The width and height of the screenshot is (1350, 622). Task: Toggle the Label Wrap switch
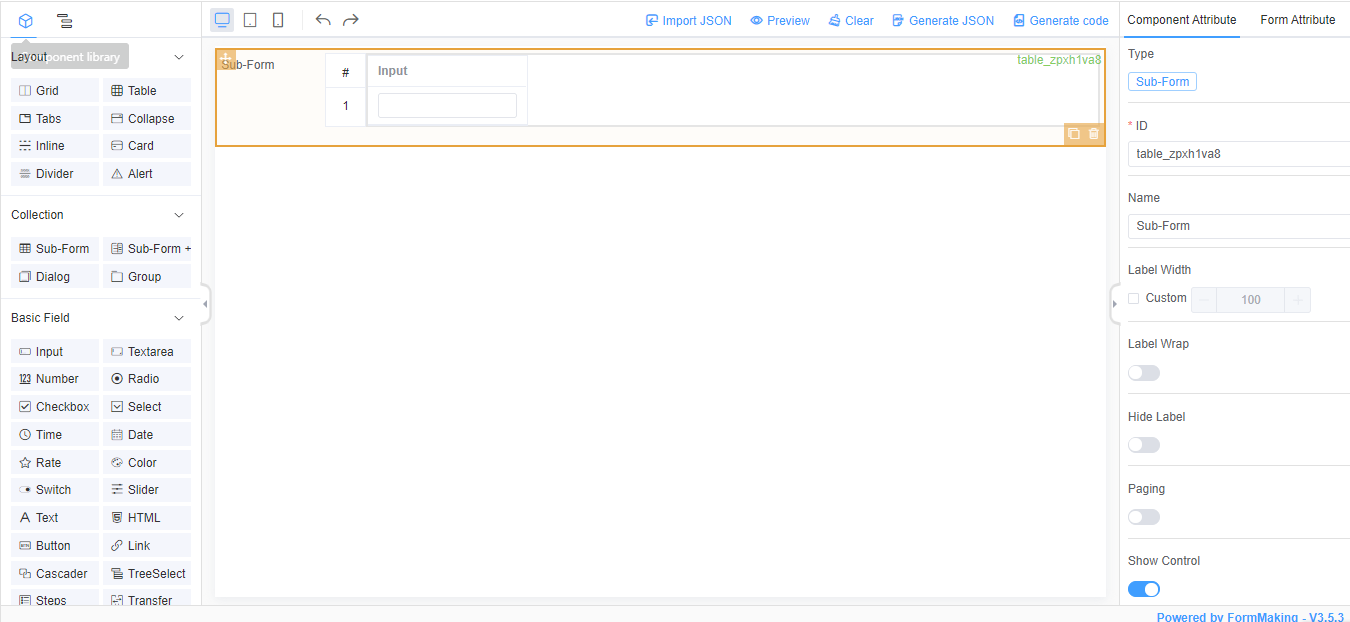(x=1144, y=373)
